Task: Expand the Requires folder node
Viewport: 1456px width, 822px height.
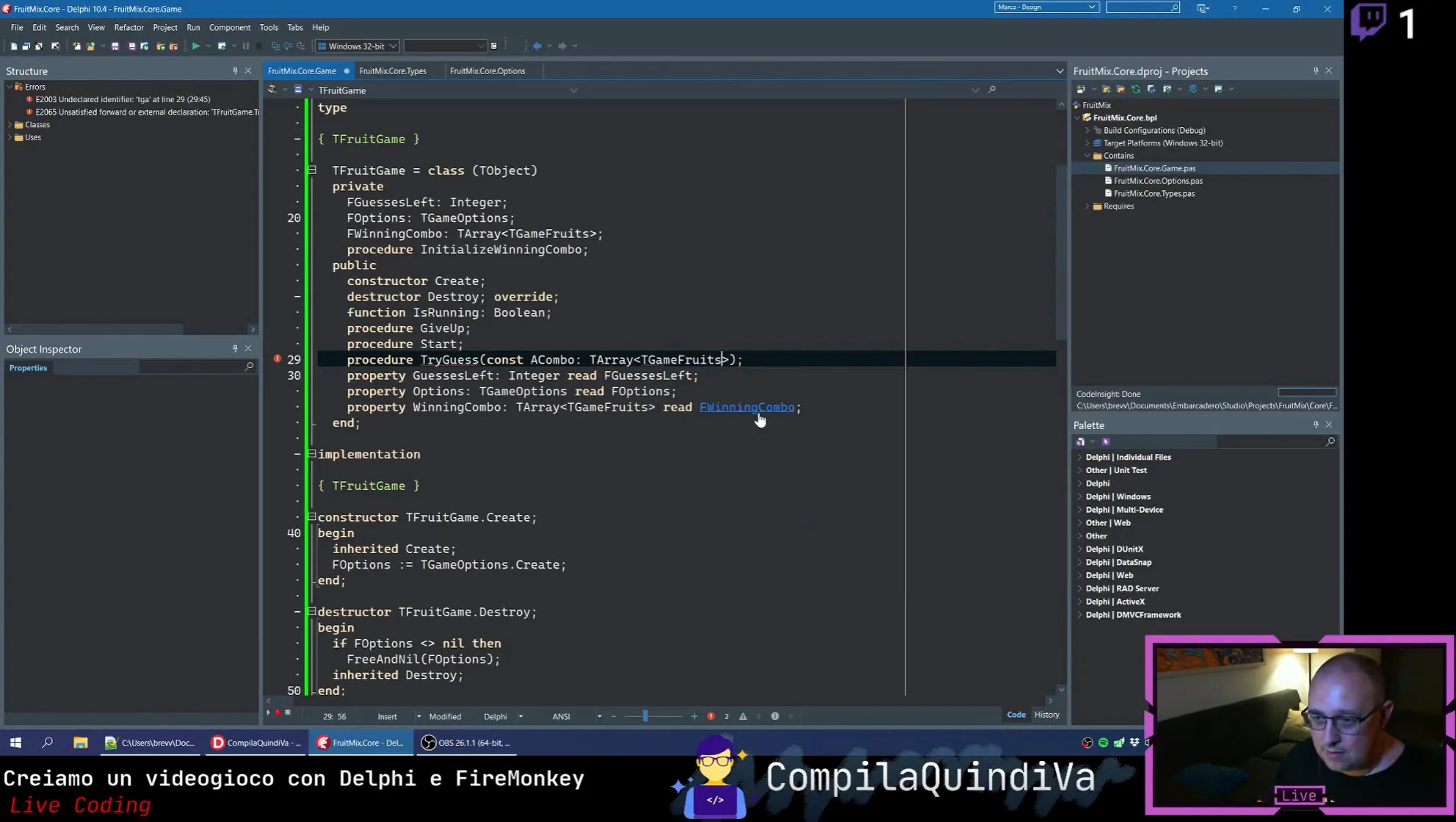Action: click(x=1087, y=206)
